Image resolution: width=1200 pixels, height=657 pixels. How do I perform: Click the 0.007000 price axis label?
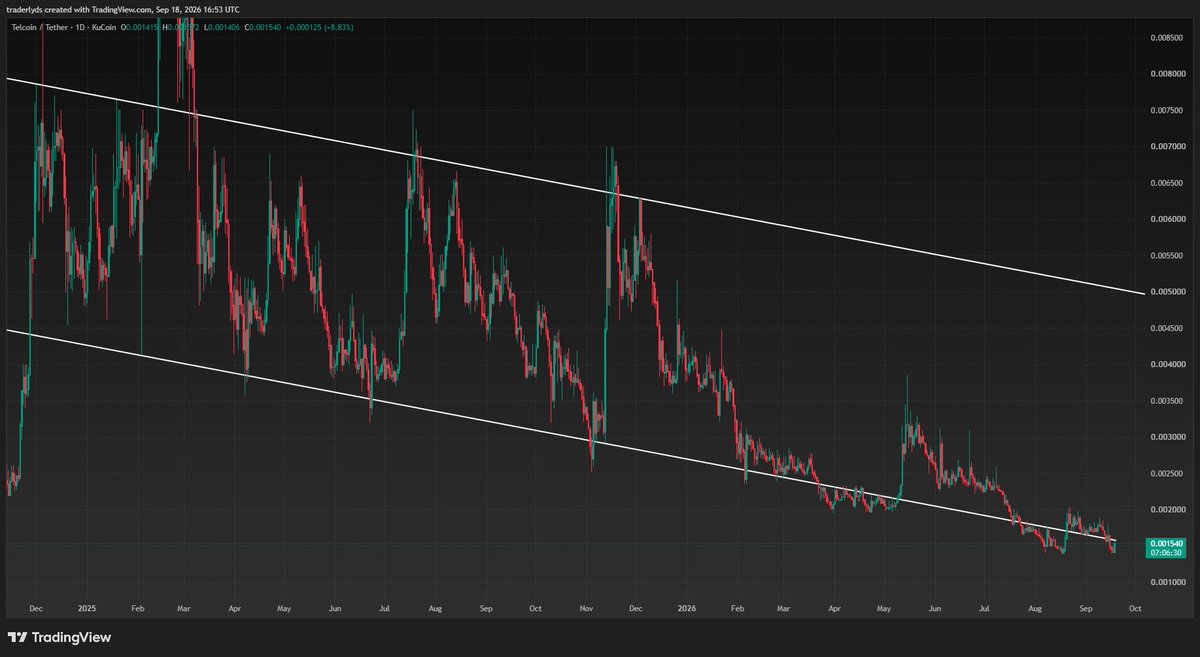1168,147
